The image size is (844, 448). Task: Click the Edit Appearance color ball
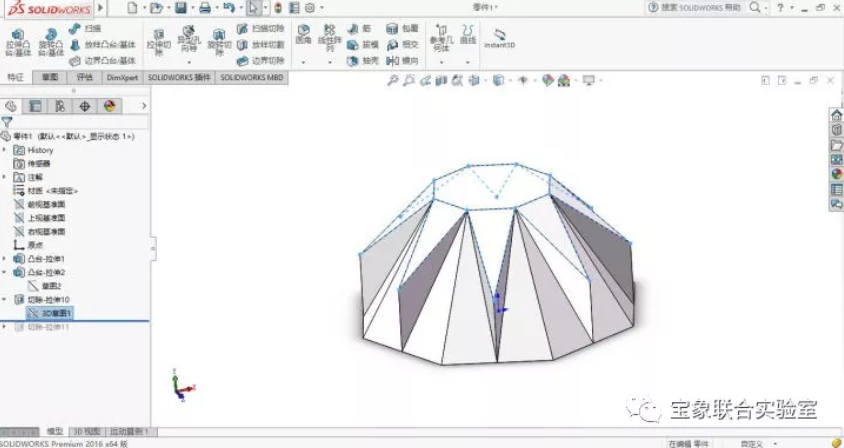pos(547,81)
